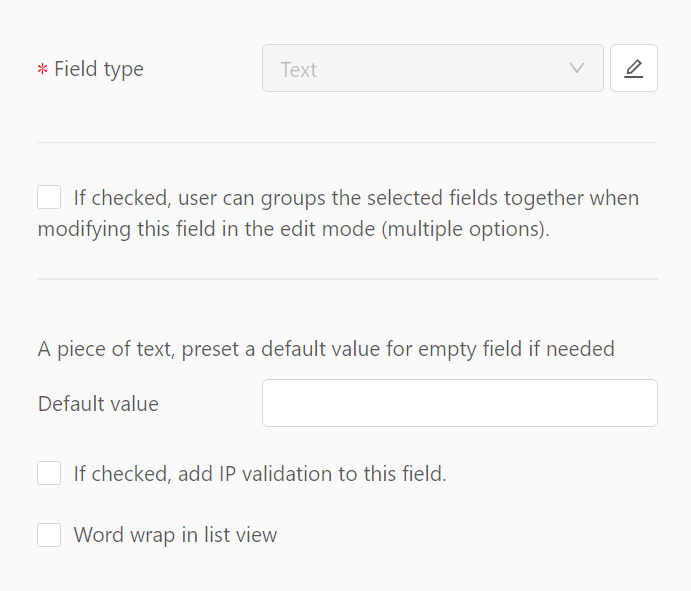The height and width of the screenshot is (591, 691).
Task: Click the 'add IP validation to this field' label
Action: 312,474
